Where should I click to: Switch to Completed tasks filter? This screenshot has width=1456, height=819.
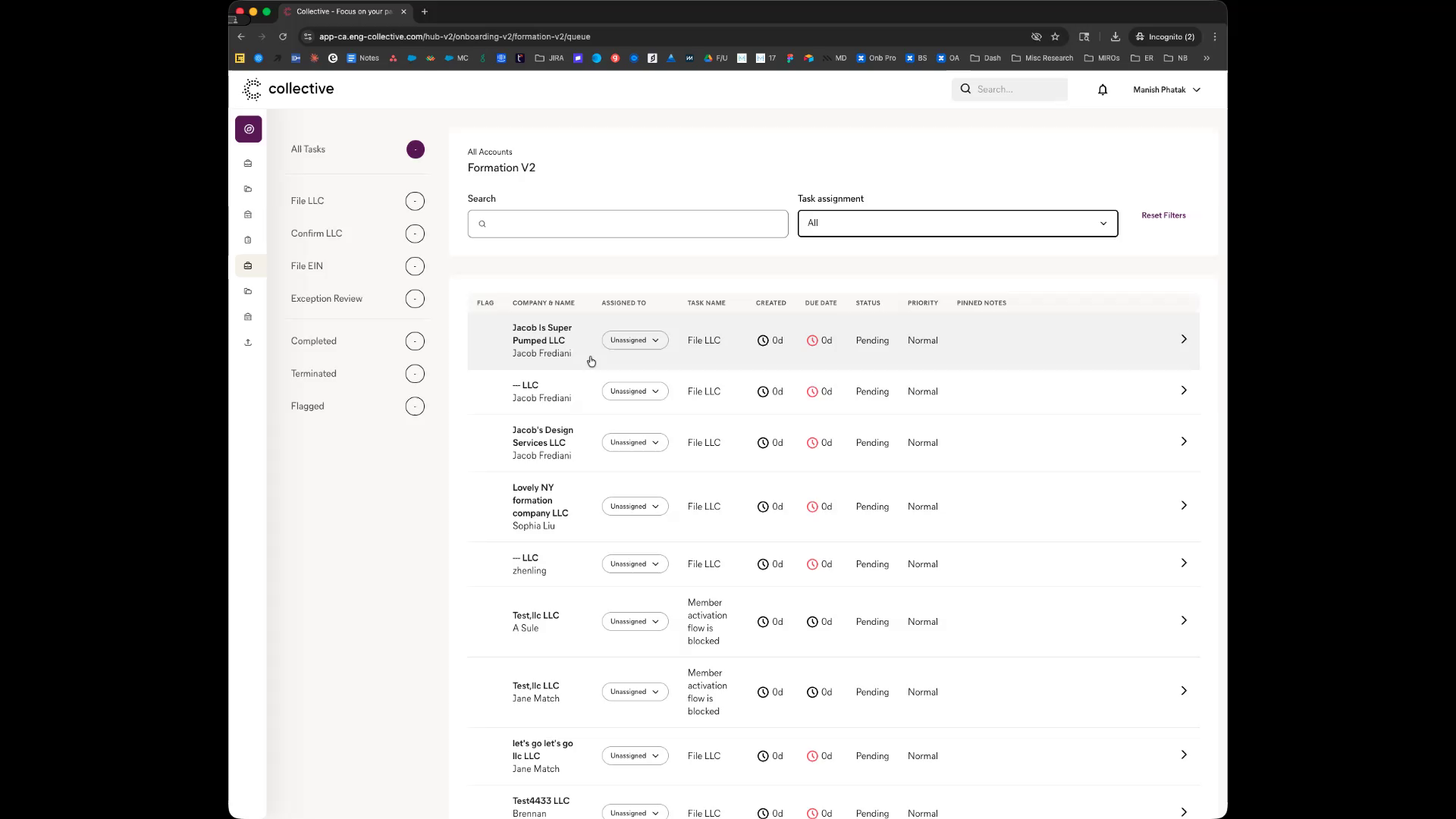(x=314, y=341)
